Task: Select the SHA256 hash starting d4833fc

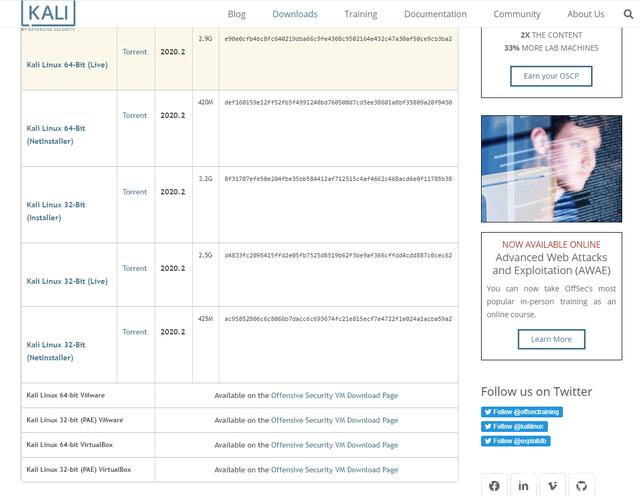Action: click(x=338, y=256)
